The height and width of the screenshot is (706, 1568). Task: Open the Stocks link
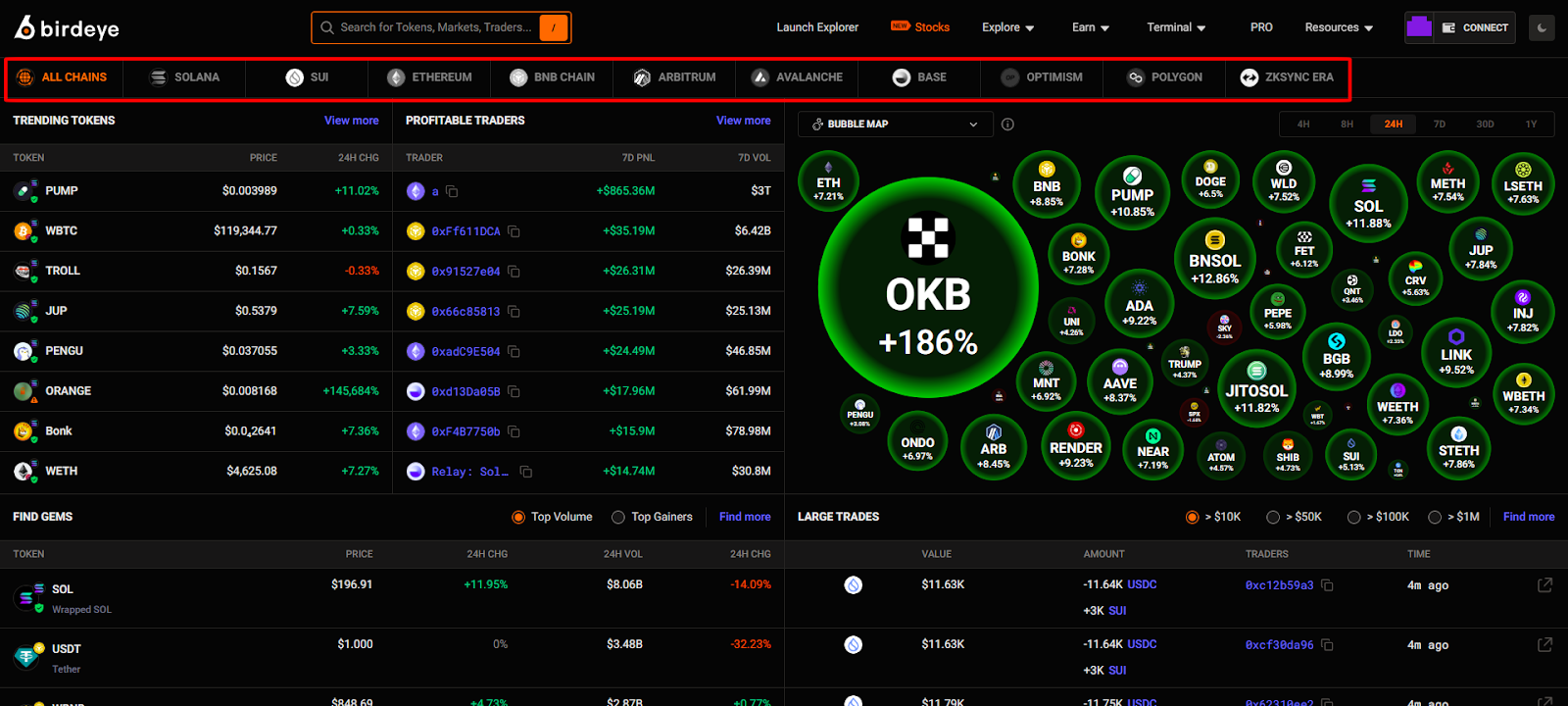920,27
